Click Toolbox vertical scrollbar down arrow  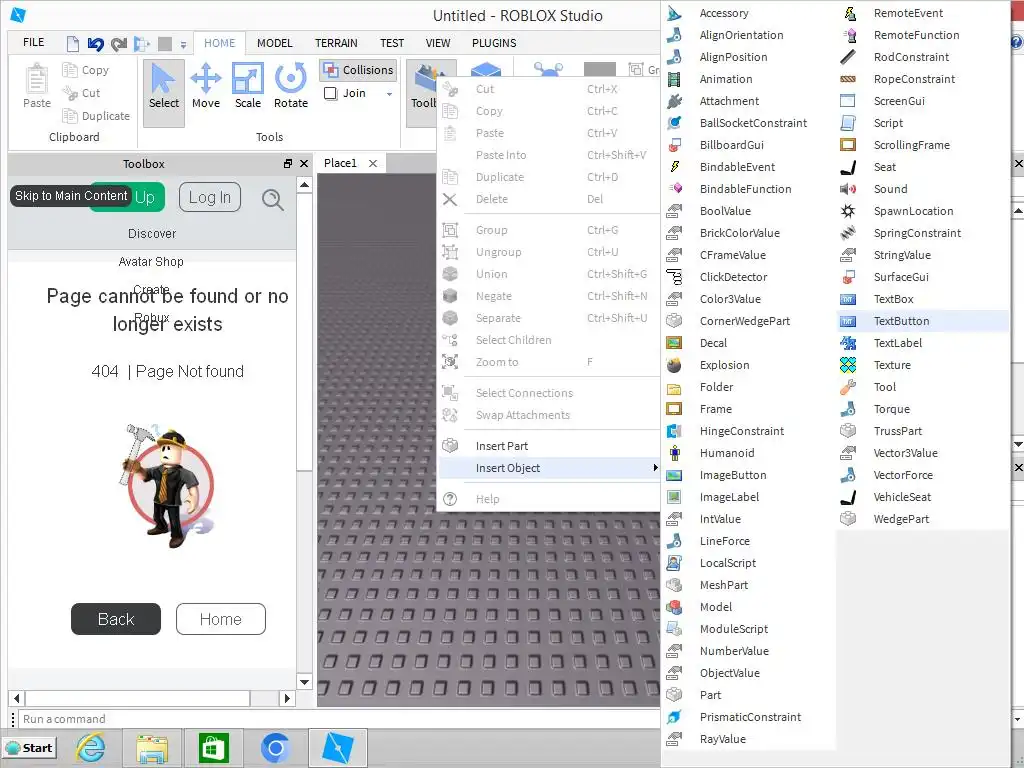[304, 682]
